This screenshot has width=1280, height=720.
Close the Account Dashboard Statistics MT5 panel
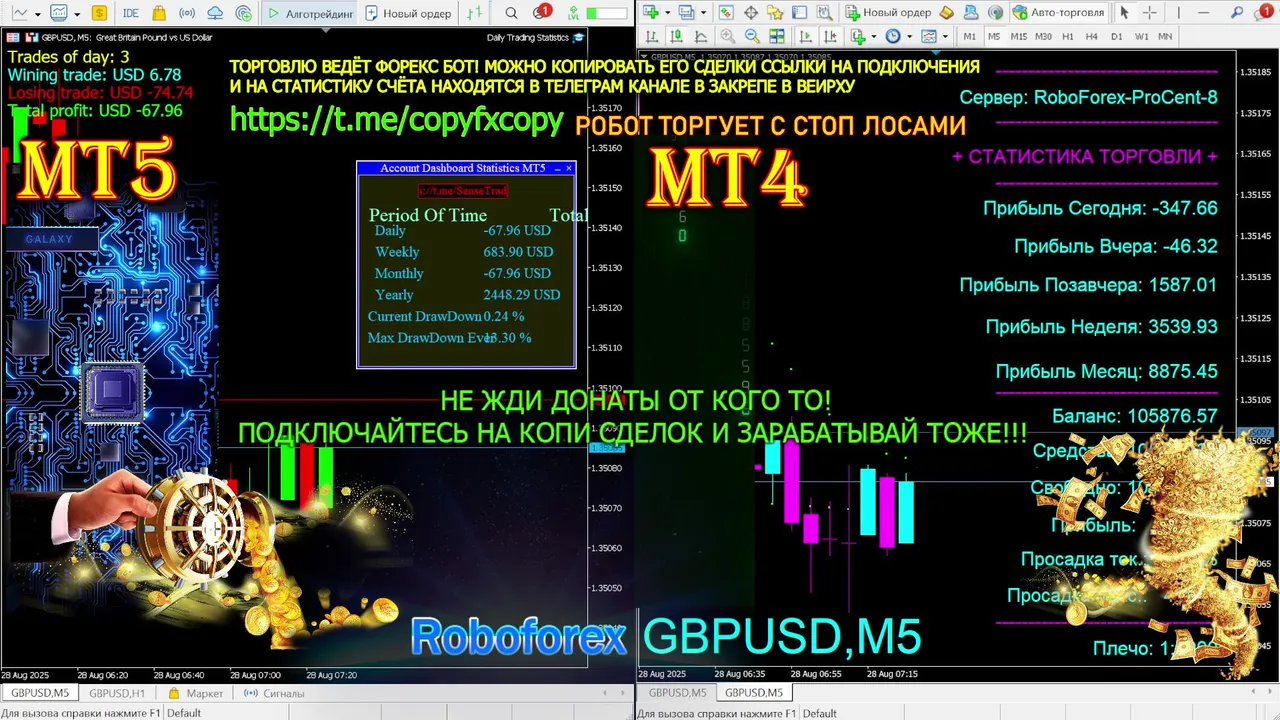pyautogui.click(x=569, y=168)
